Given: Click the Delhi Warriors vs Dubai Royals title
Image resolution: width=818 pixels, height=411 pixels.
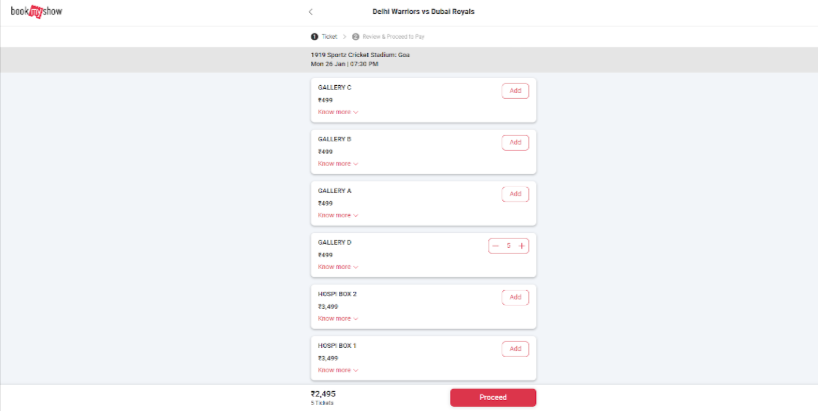Looking at the screenshot, I should pyautogui.click(x=423, y=12).
